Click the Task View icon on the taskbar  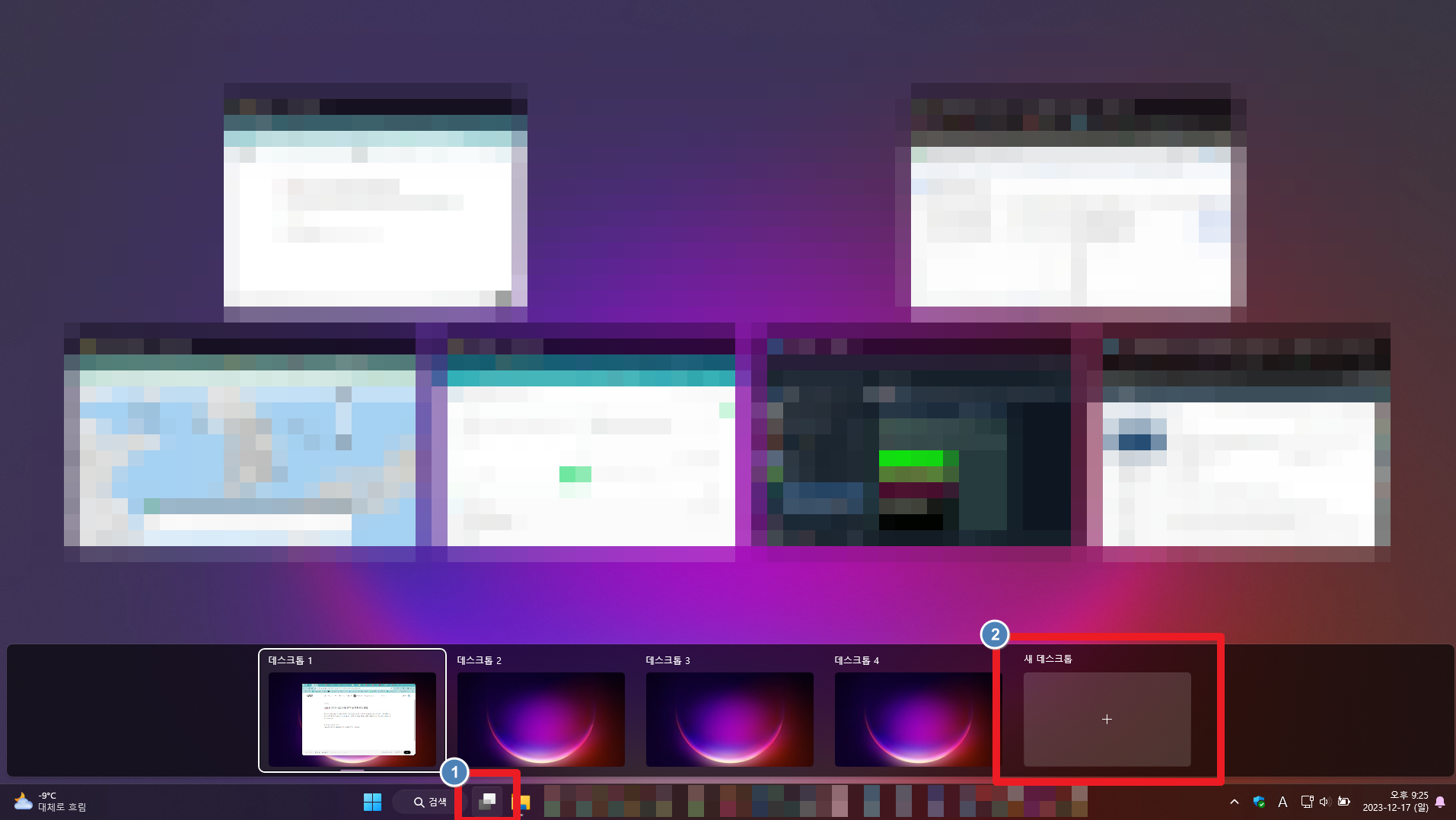(x=487, y=802)
